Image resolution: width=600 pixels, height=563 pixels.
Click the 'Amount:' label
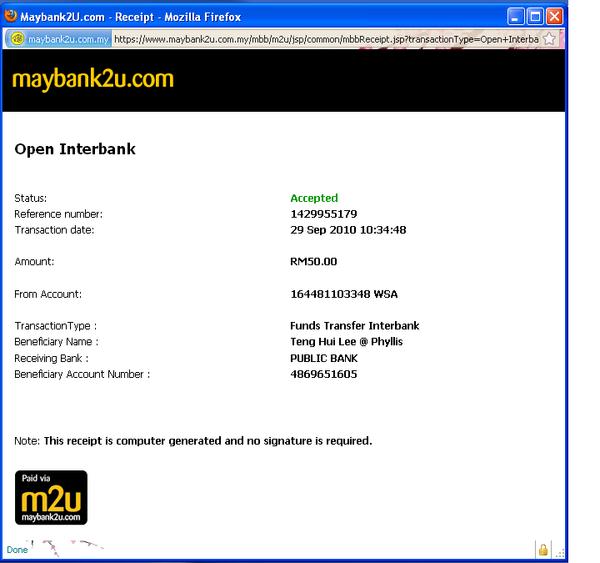pyautogui.click(x=34, y=261)
